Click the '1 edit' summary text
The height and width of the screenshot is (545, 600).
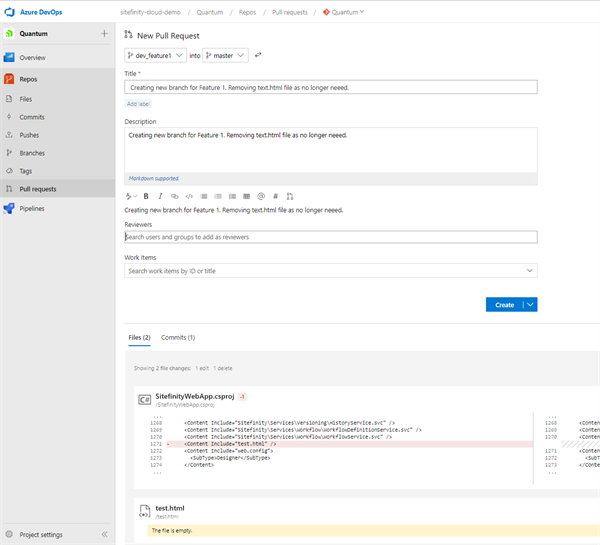pos(202,368)
